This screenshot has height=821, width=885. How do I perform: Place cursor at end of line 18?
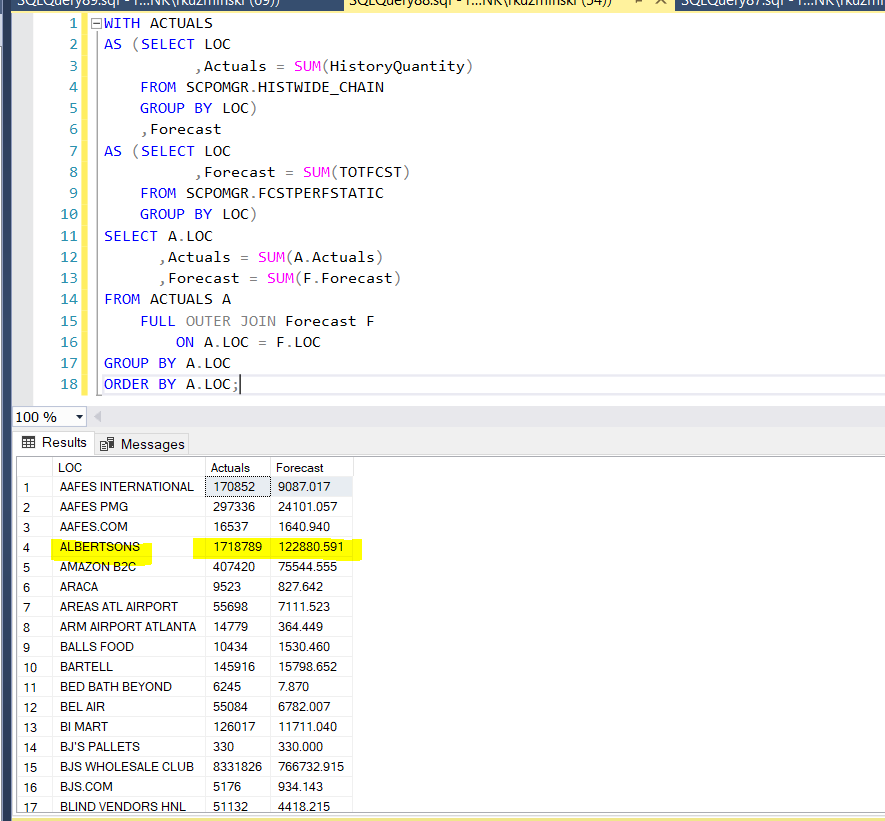point(241,385)
